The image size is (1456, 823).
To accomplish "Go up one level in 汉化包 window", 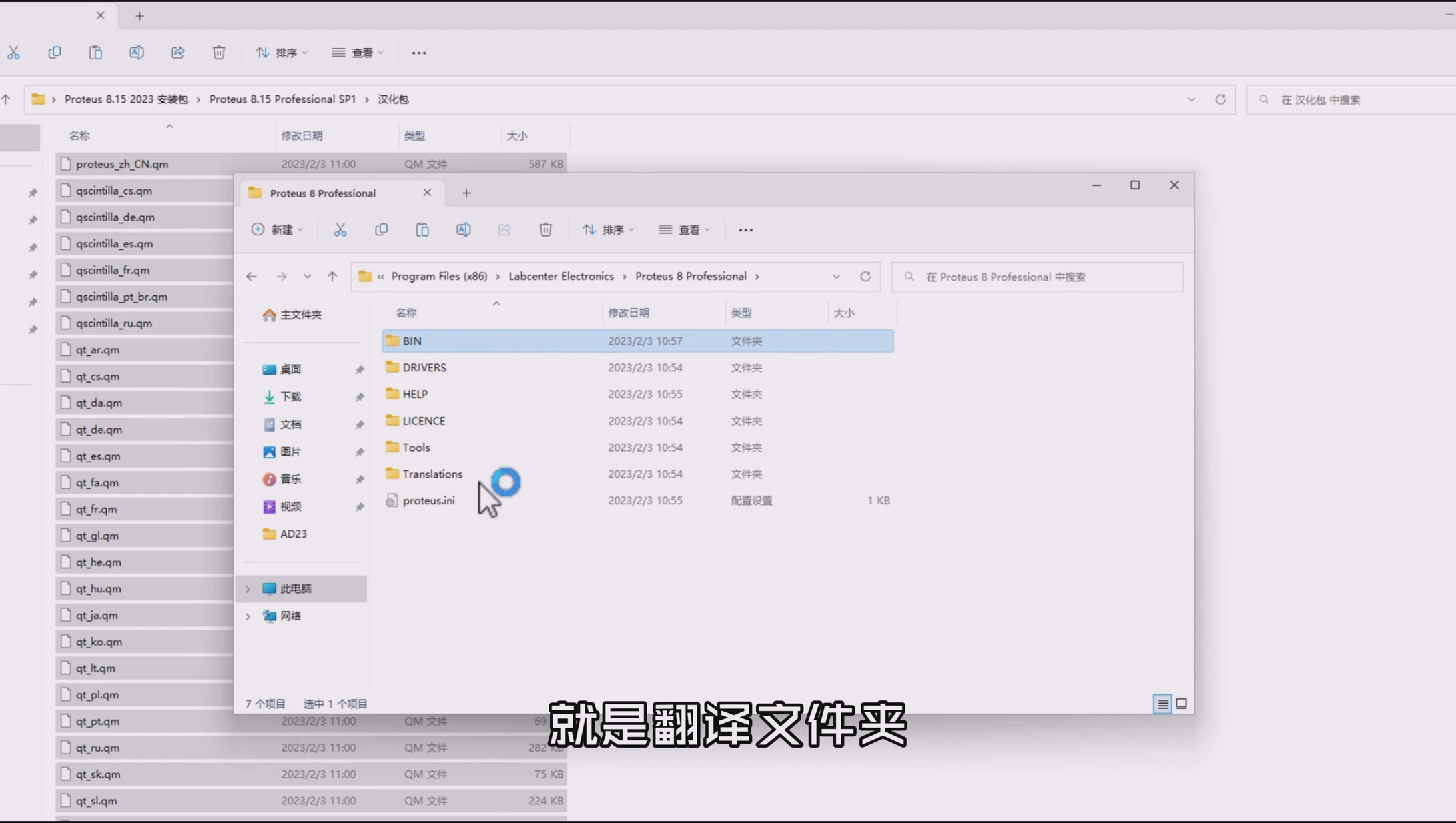I will [x=6, y=99].
